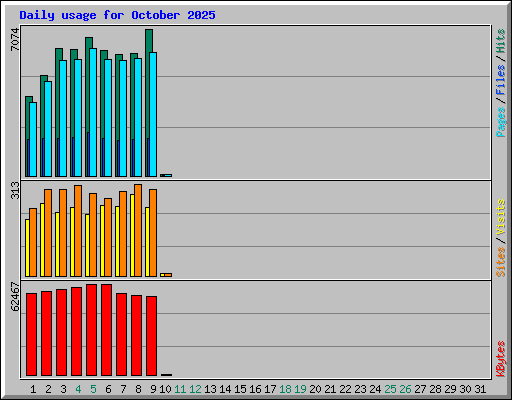Click the 'Daily usage for October 2025' title
512x400 pixels.
(x=117, y=15)
